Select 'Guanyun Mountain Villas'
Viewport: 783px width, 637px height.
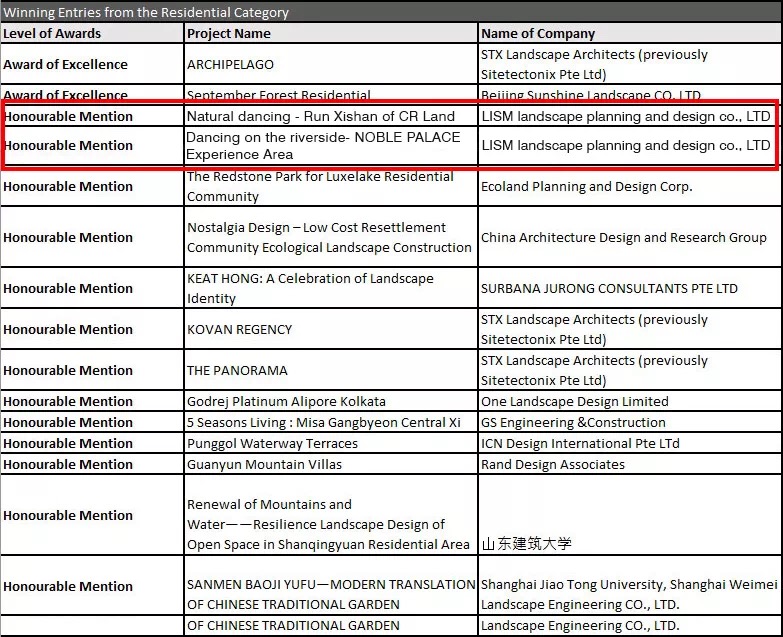coord(264,464)
